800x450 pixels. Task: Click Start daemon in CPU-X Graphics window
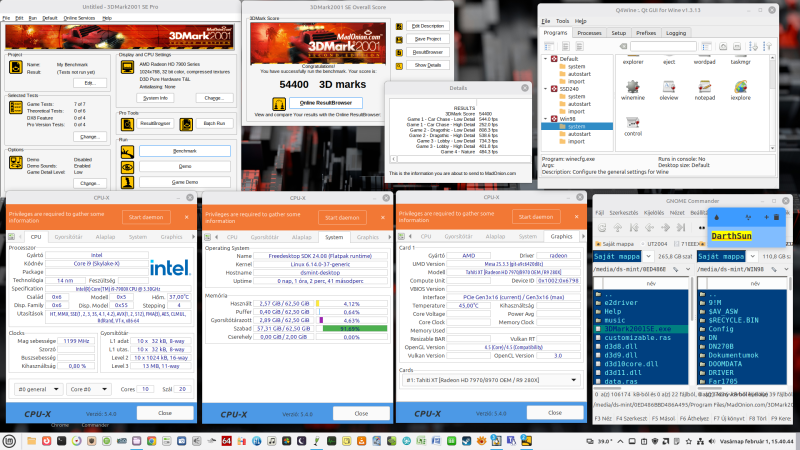point(536,217)
